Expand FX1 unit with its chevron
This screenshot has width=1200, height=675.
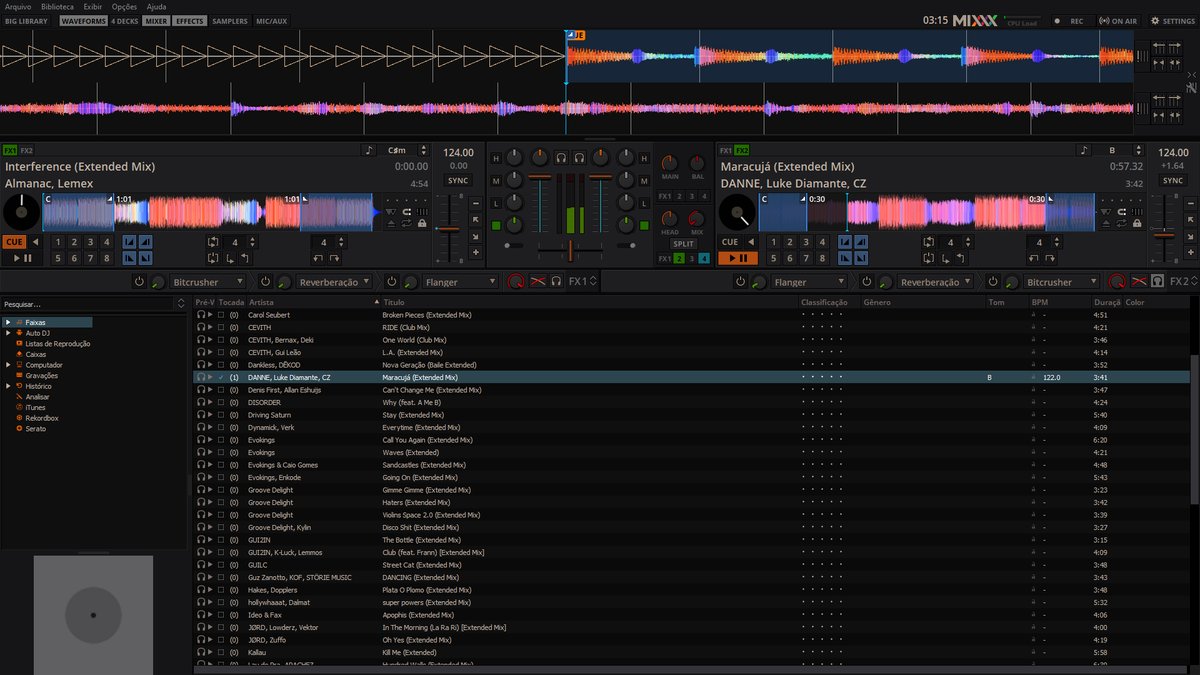coord(593,282)
